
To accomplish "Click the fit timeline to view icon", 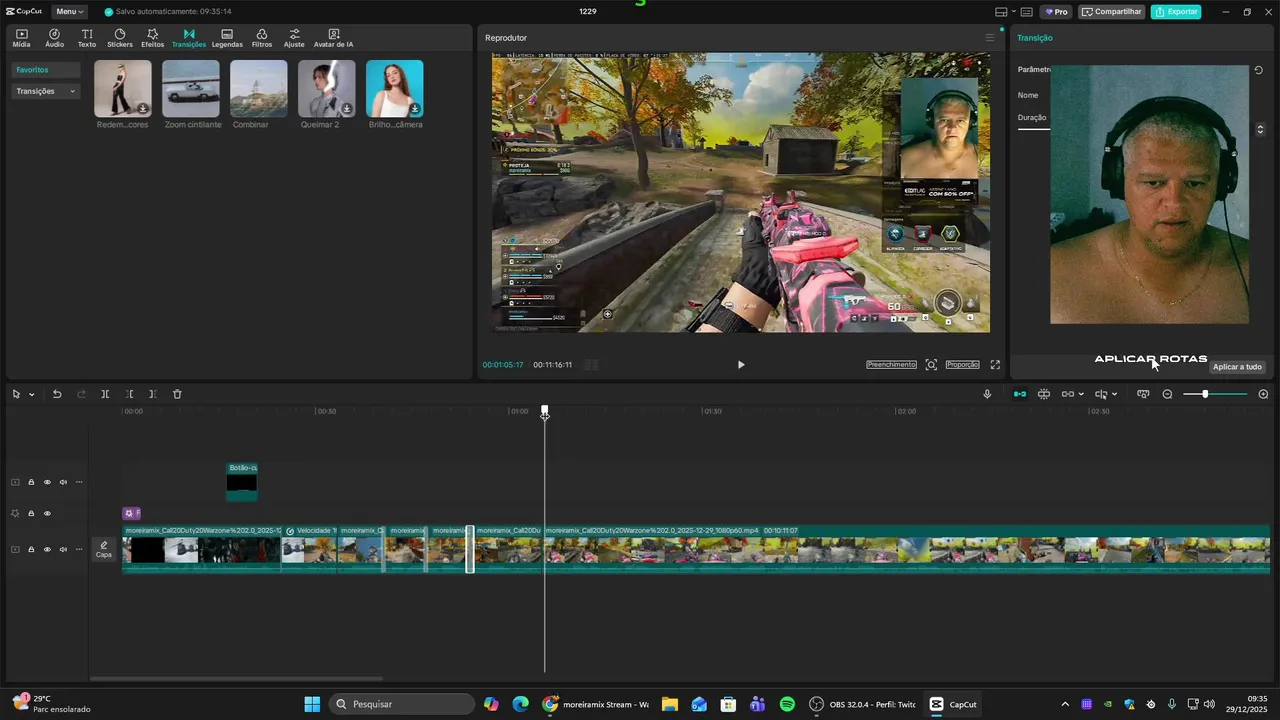I will pyautogui.click(x=1143, y=394).
